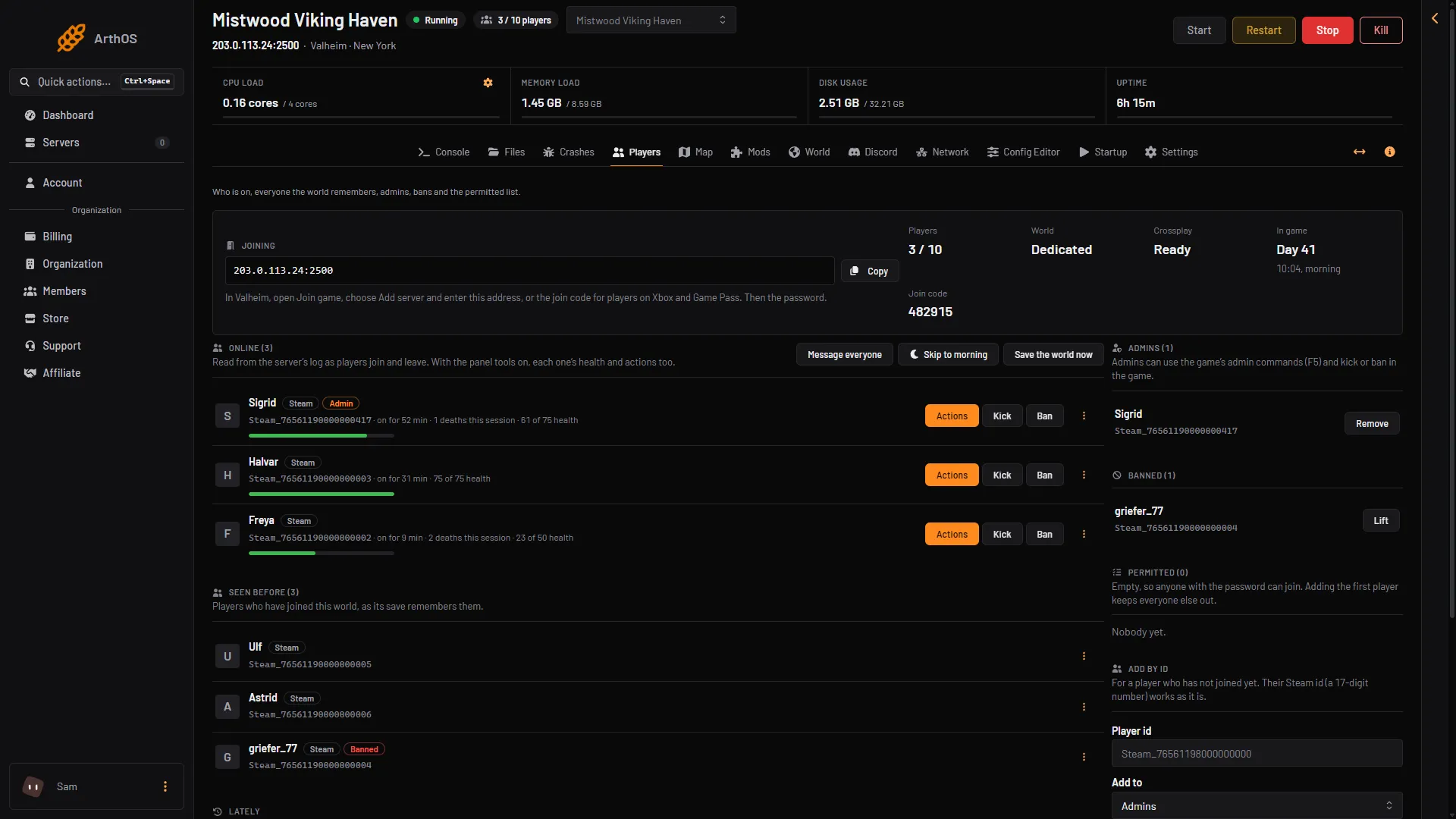Click the Restart server button
Viewport: 1456px width, 819px height.
(x=1263, y=30)
